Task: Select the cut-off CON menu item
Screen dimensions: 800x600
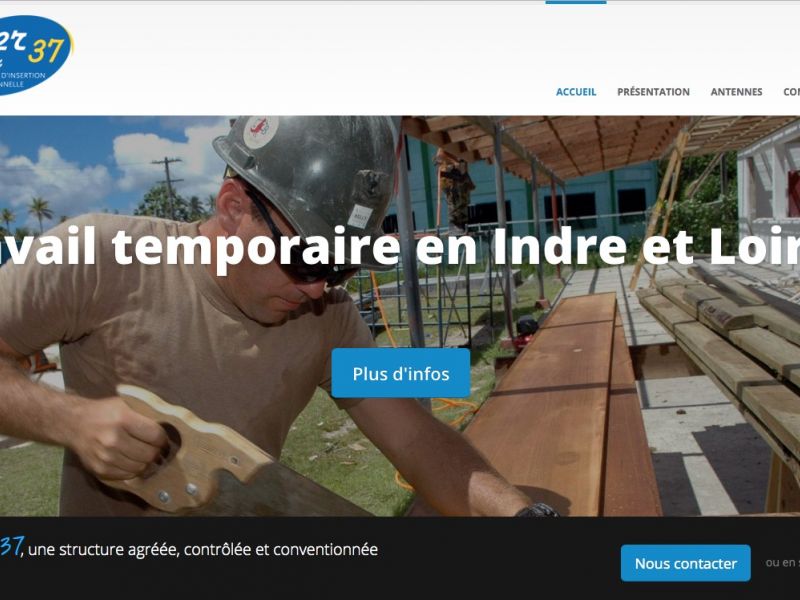Action: (791, 92)
